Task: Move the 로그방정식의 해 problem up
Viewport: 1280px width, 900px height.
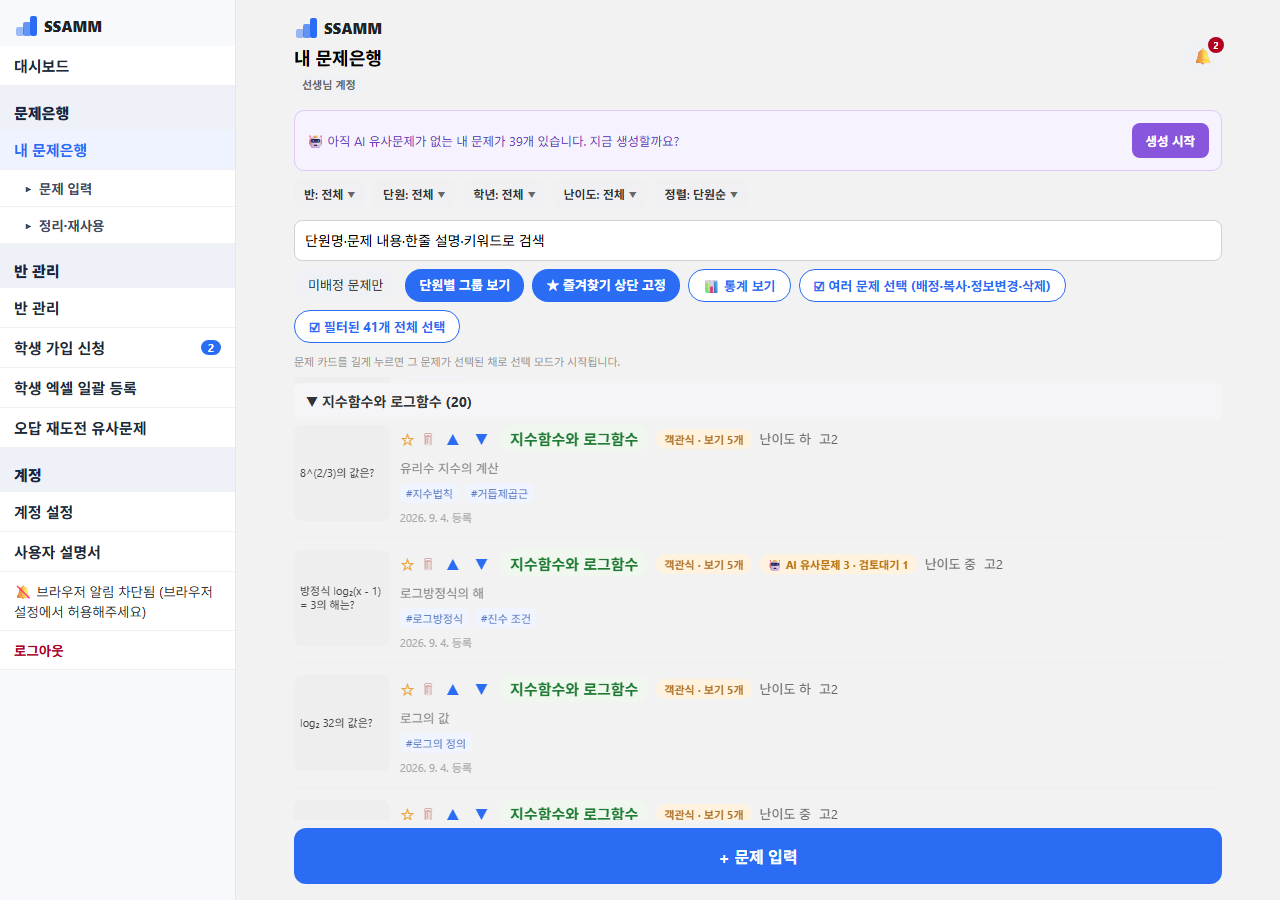Action: [453, 564]
